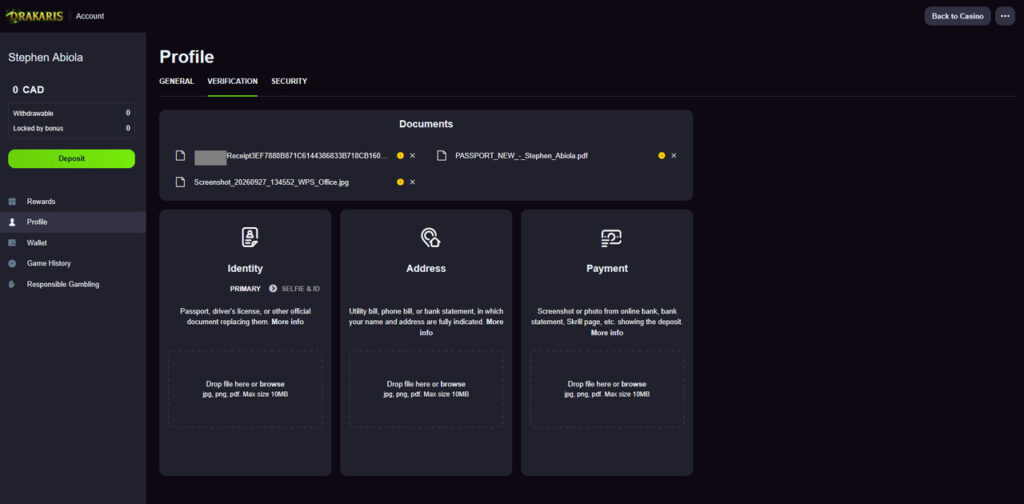Browse for file in Payment drop zone
This screenshot has height=504, width=1024.
[633, 384]
